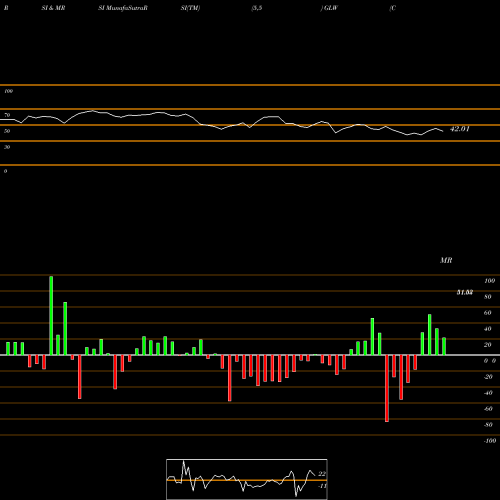The width and height of the screenshot is (500, 500).
Task: Click the longest red MR bar near -80
Action: [387, 388]
